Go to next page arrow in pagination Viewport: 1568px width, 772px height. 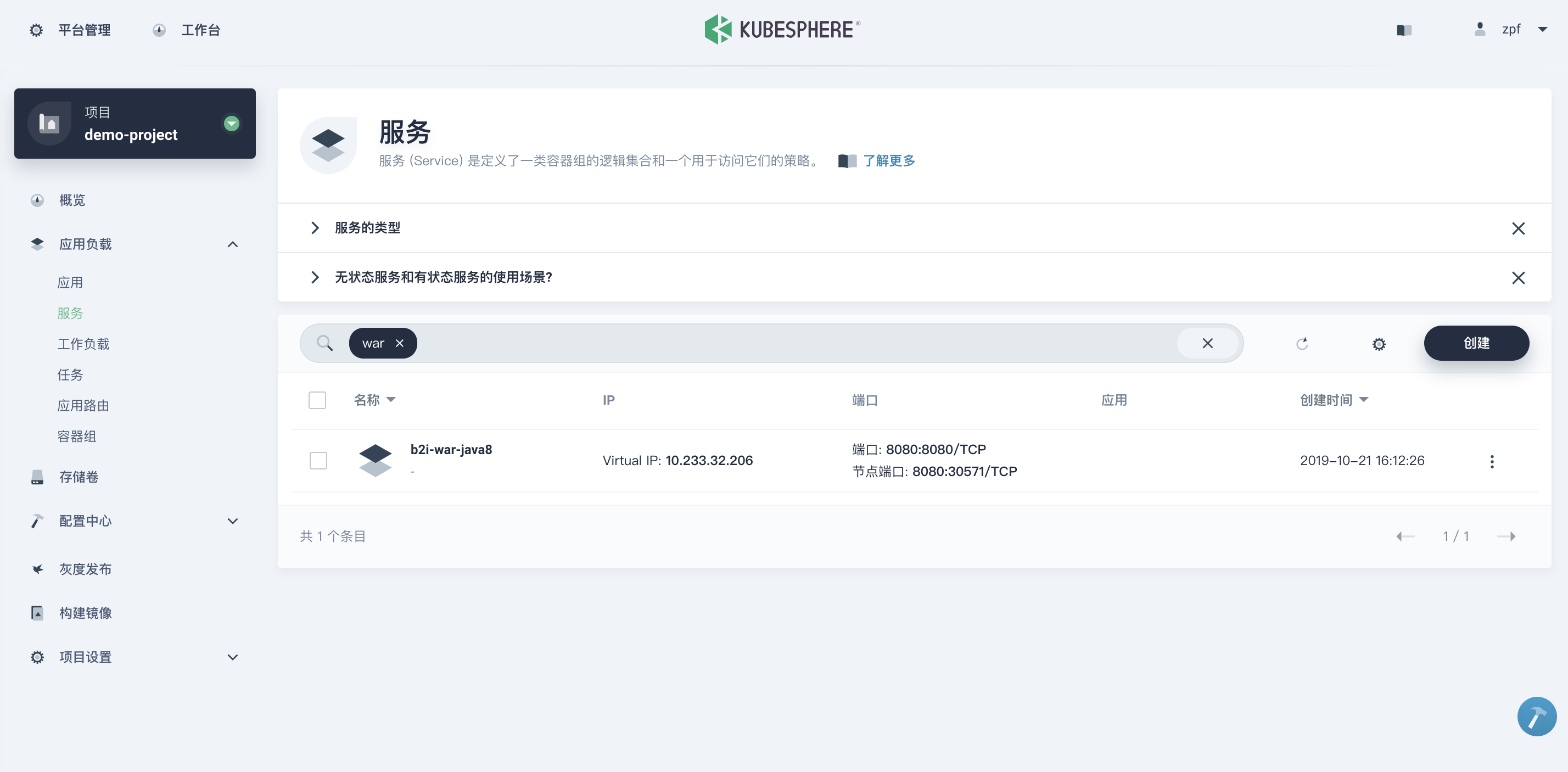point(1506,536)
